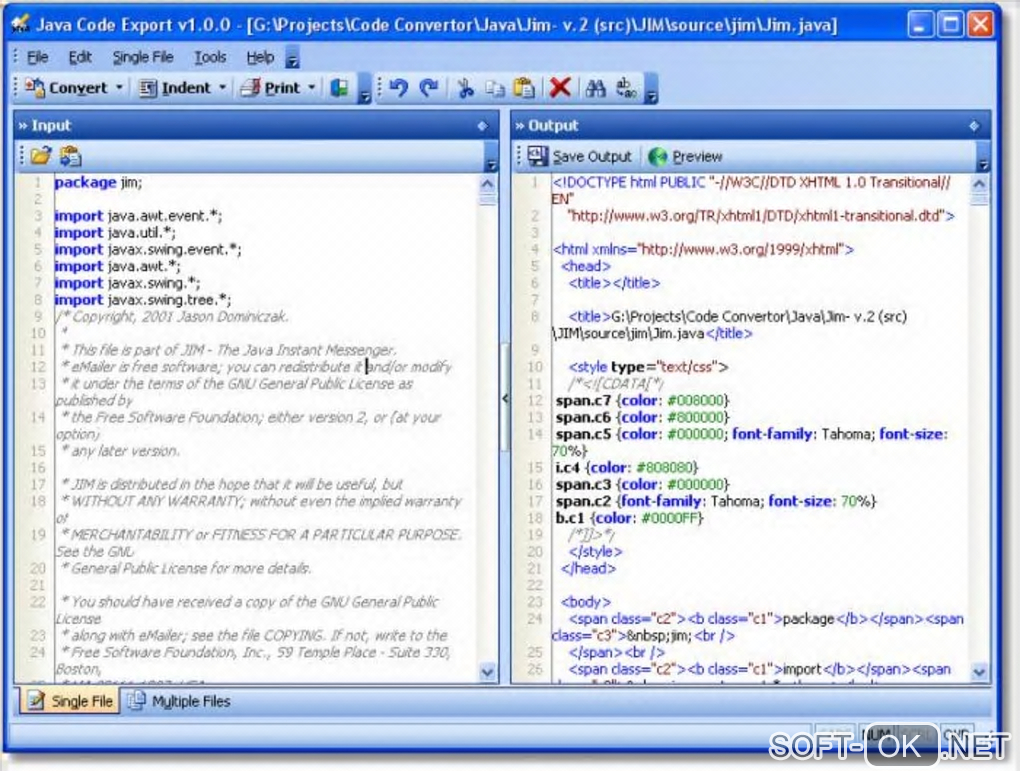Click Output line "i.c4 {color: #808080}"
Image resolution: width=1020 pixels, height=771 pixels.
626,468
